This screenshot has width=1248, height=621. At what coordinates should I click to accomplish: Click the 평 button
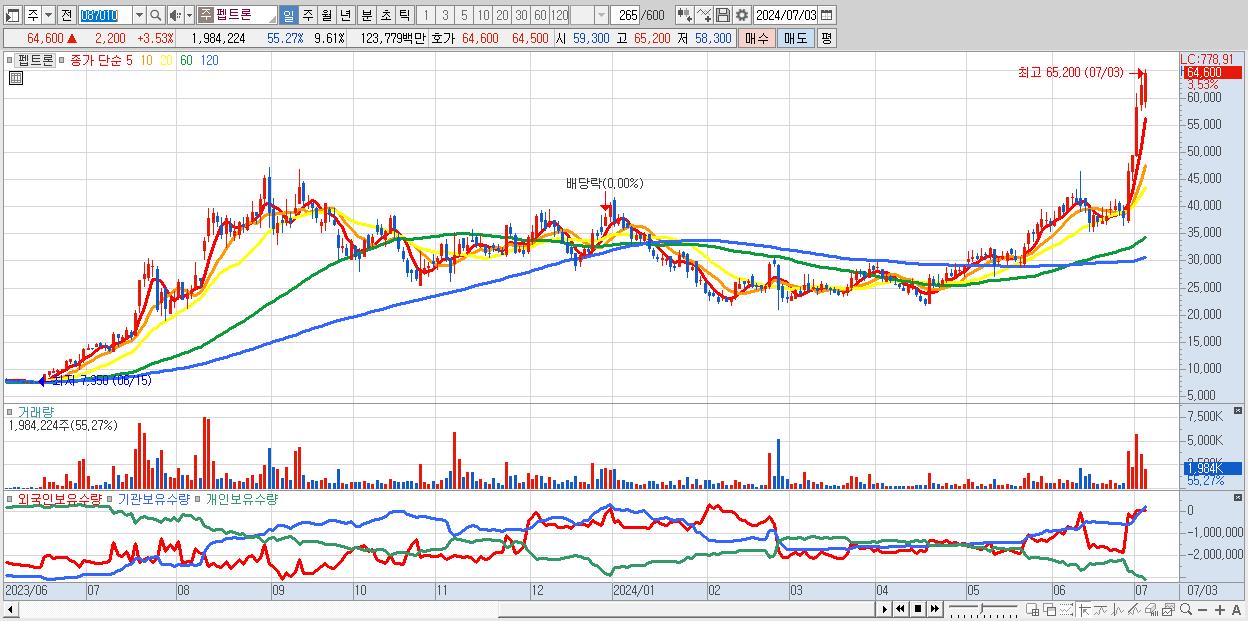click(826, 38)
